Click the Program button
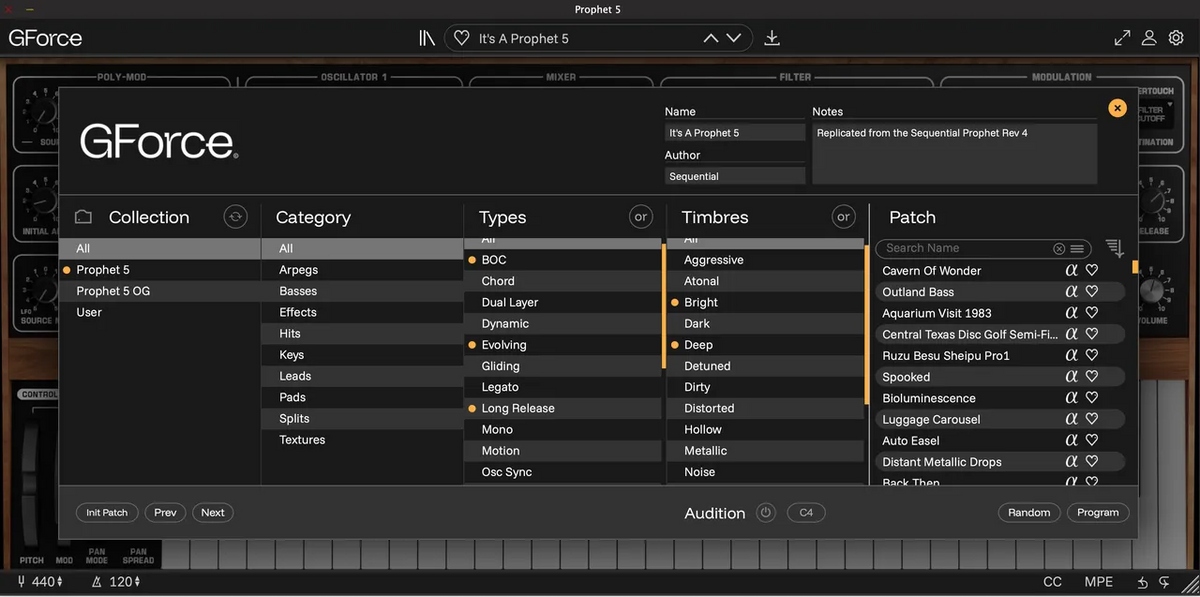1200x597 pixels. coord(1098,512)
